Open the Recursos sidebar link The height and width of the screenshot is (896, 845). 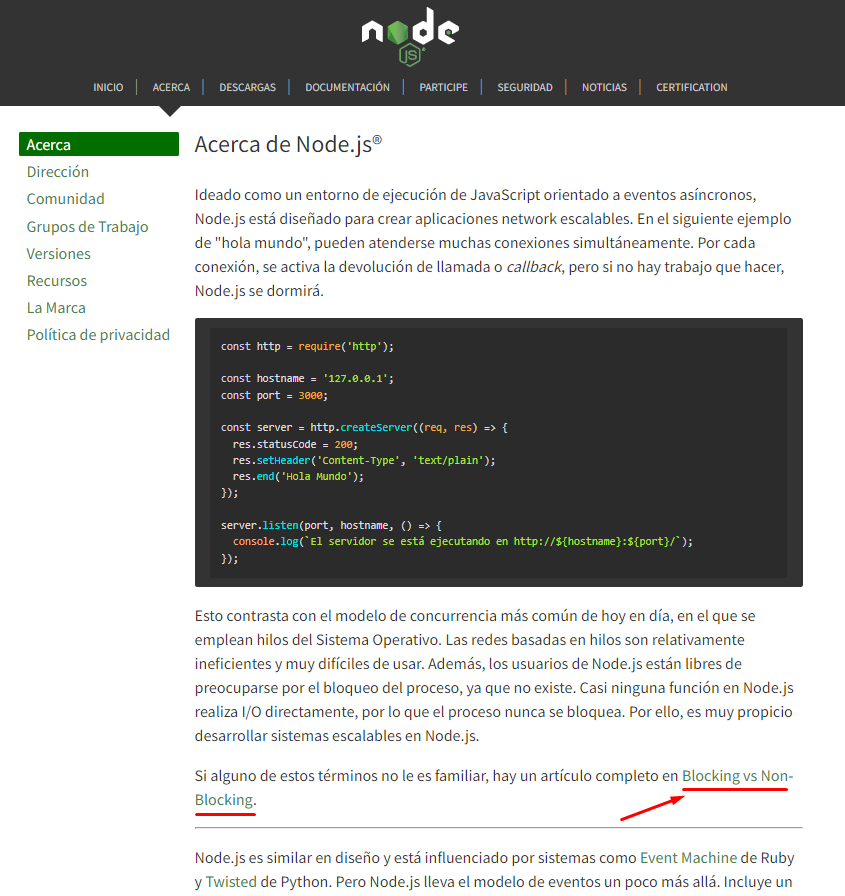tap(57, 281)
